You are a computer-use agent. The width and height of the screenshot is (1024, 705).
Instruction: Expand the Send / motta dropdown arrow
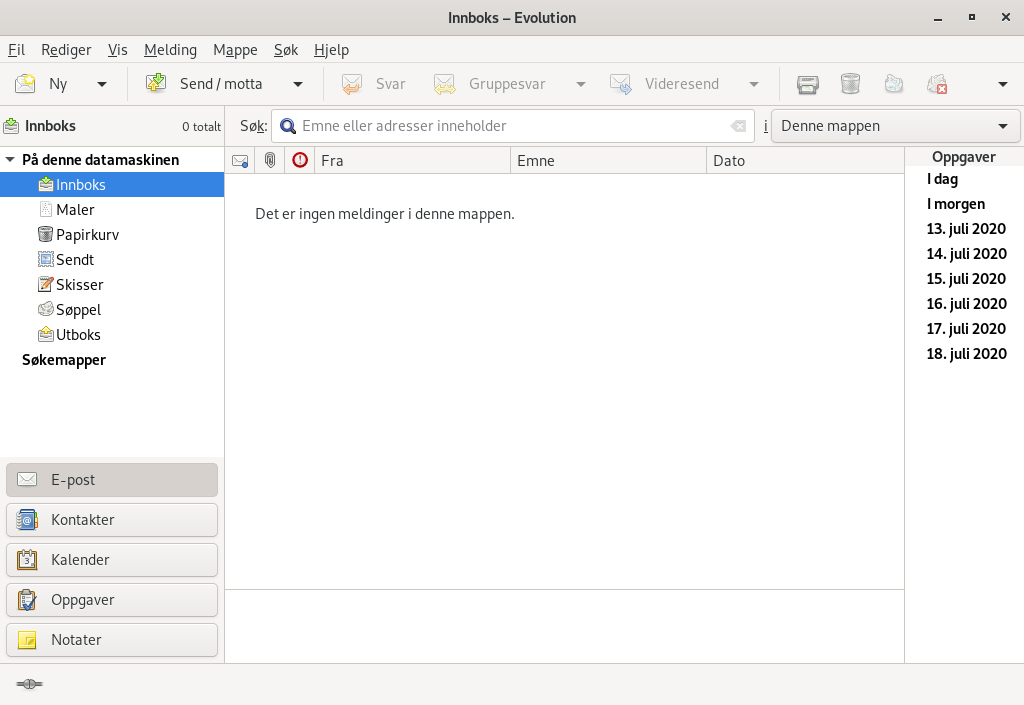pos(298,85)
